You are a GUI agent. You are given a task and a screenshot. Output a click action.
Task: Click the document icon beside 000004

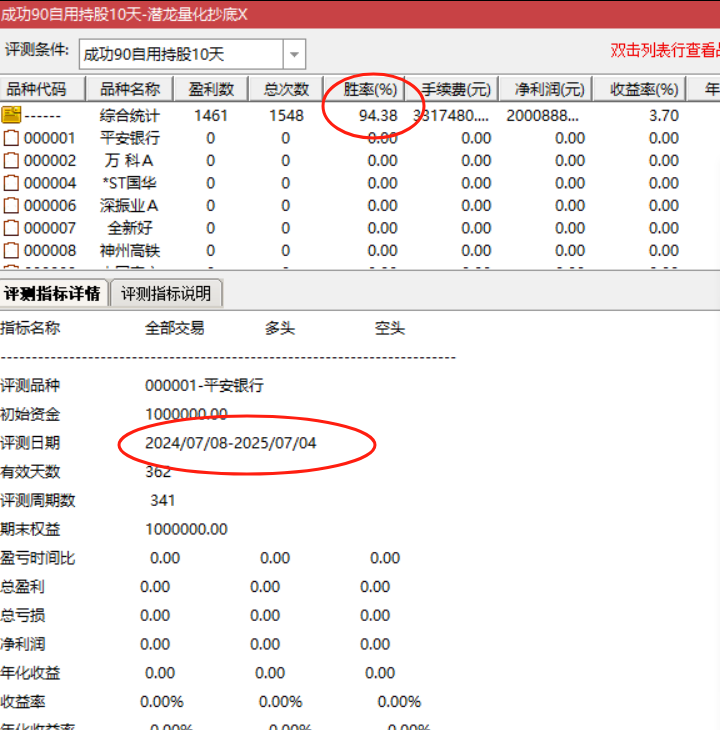pos(11,183)
